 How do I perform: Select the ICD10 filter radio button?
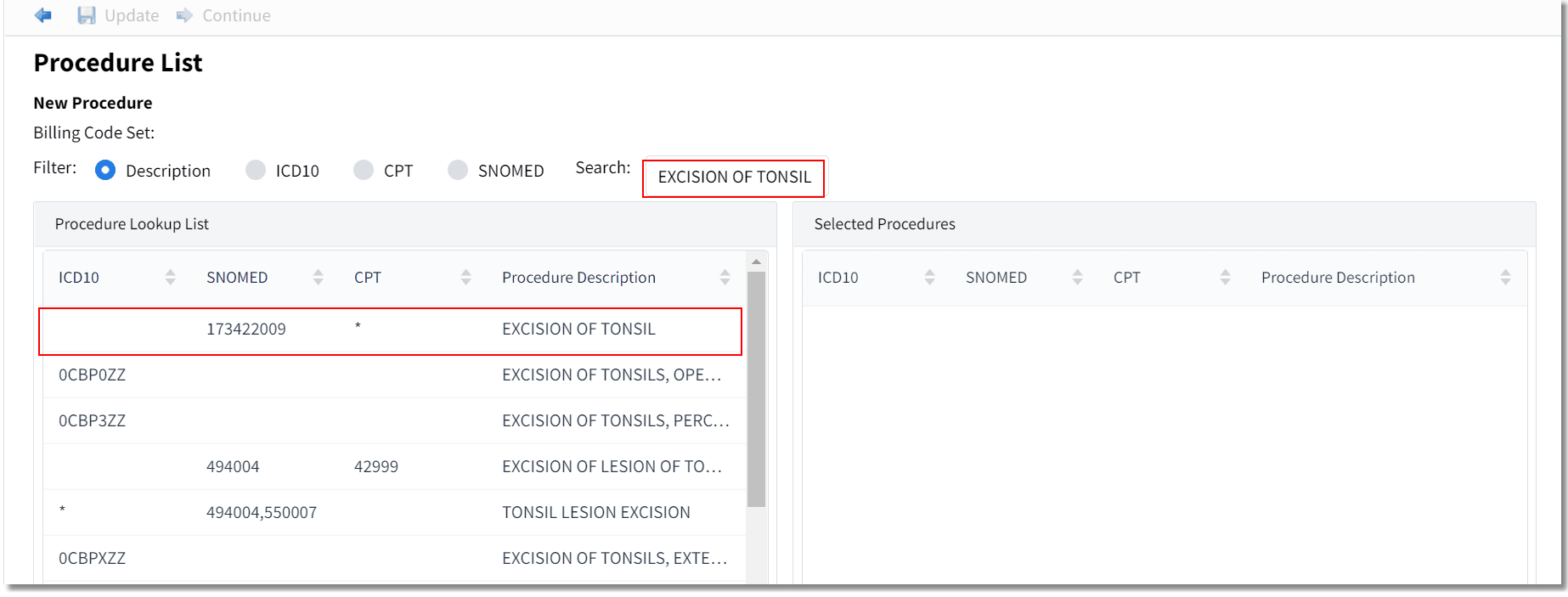pos(256,170)
